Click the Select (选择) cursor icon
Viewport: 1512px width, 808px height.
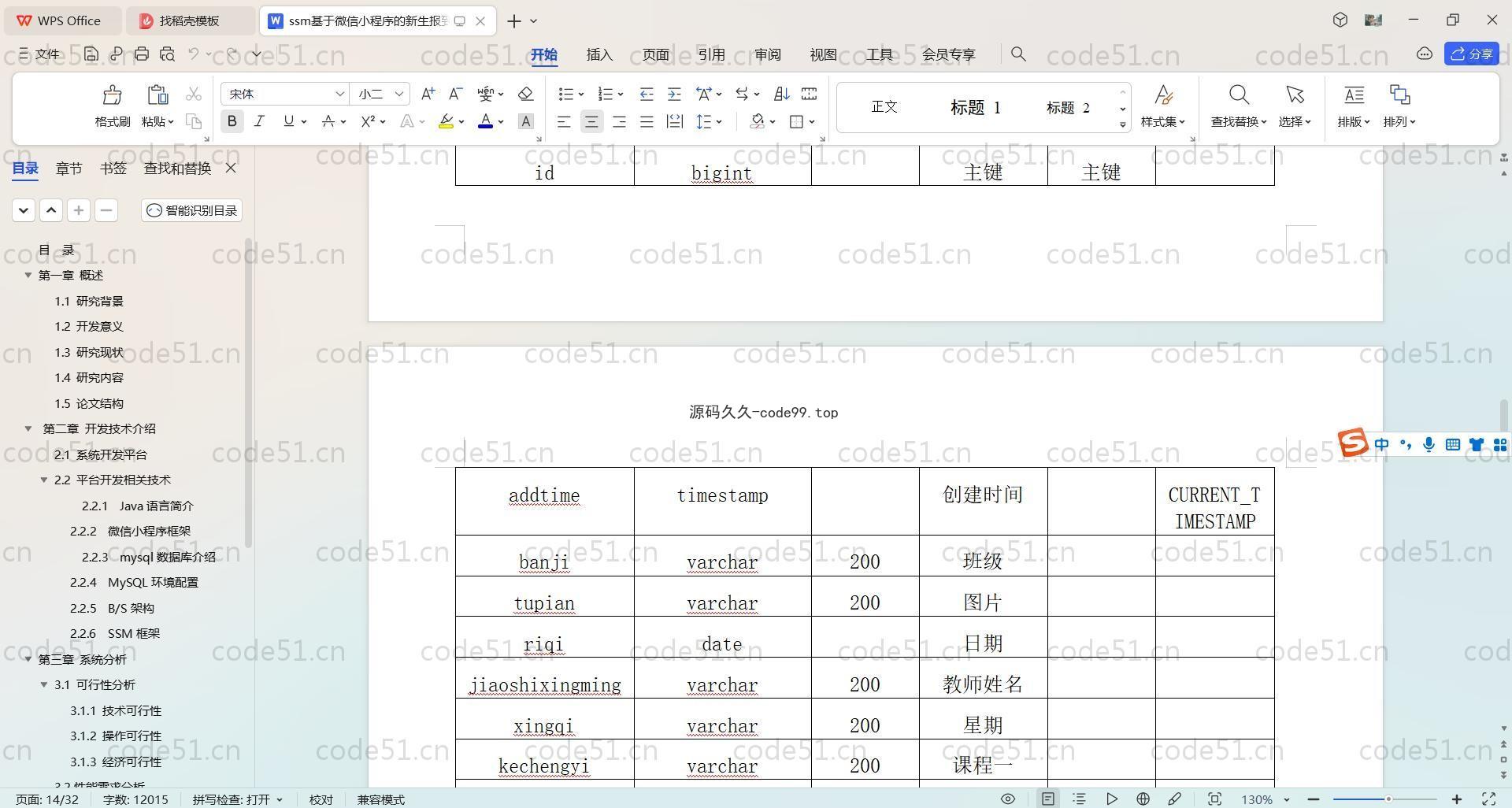1295,95
